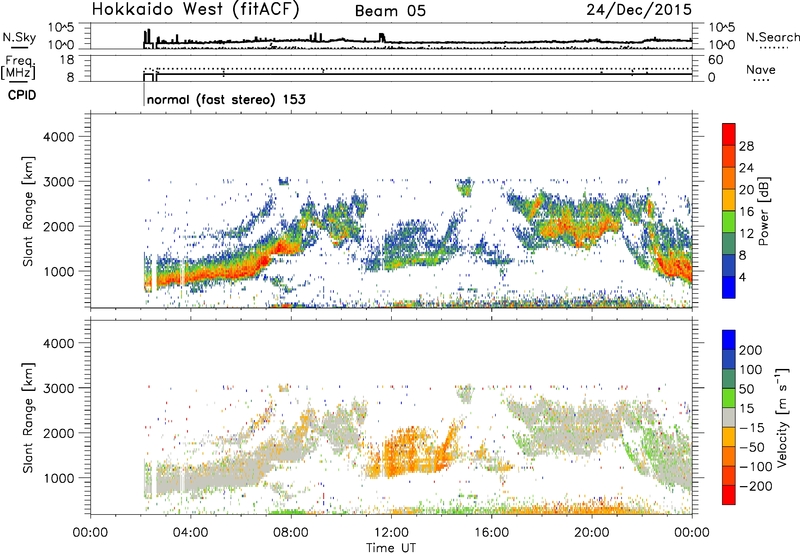Image resolution: width=800 pixels, height=554 pixels.
Task: Click the strong red power echo near 06:00
Action: [x=240, y=269]
